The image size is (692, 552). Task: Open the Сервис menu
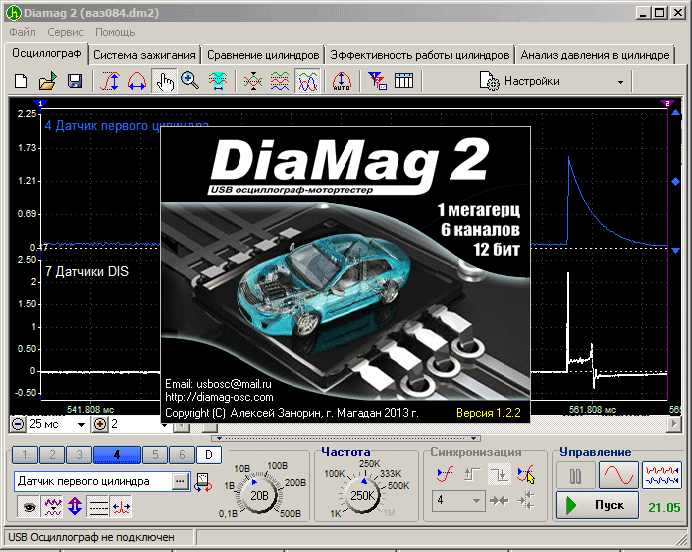pos(65,32)
